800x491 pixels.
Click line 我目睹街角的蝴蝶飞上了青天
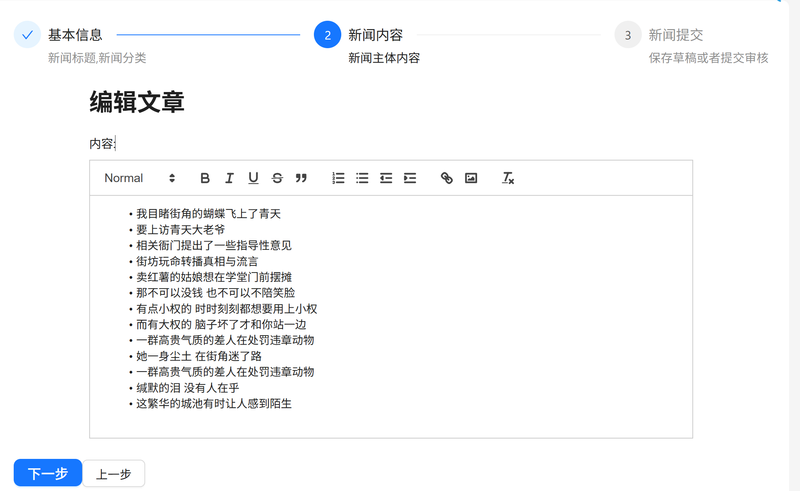coord(208,214)
